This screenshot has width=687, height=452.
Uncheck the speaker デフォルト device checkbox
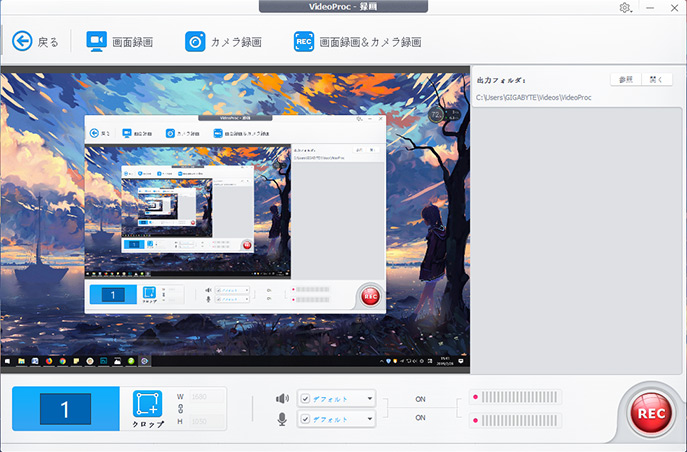[305, 399]
